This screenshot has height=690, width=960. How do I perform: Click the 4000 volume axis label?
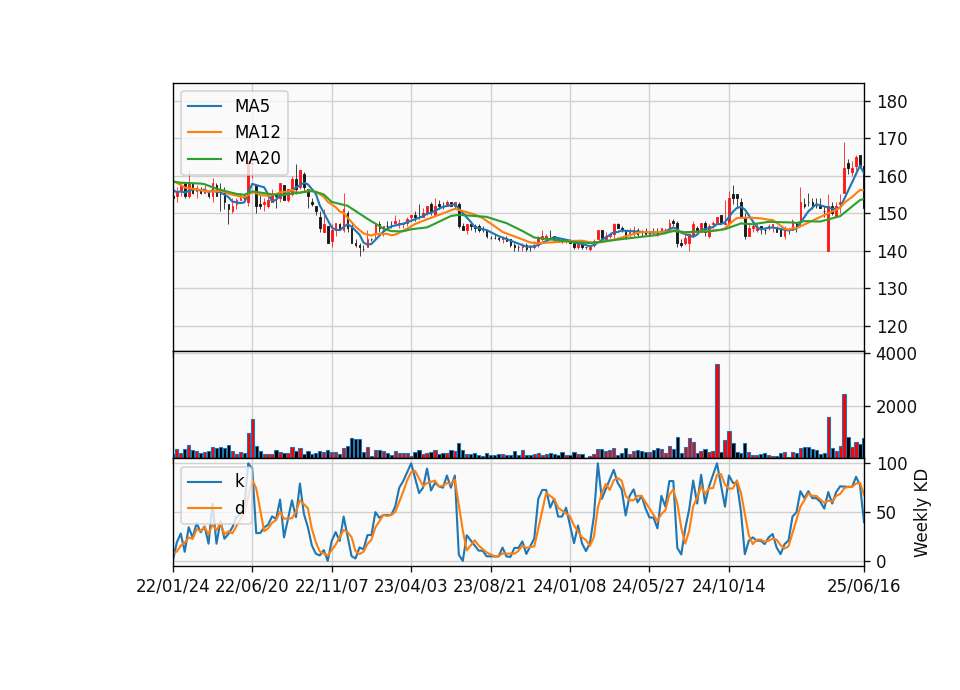tap(897, 354)
